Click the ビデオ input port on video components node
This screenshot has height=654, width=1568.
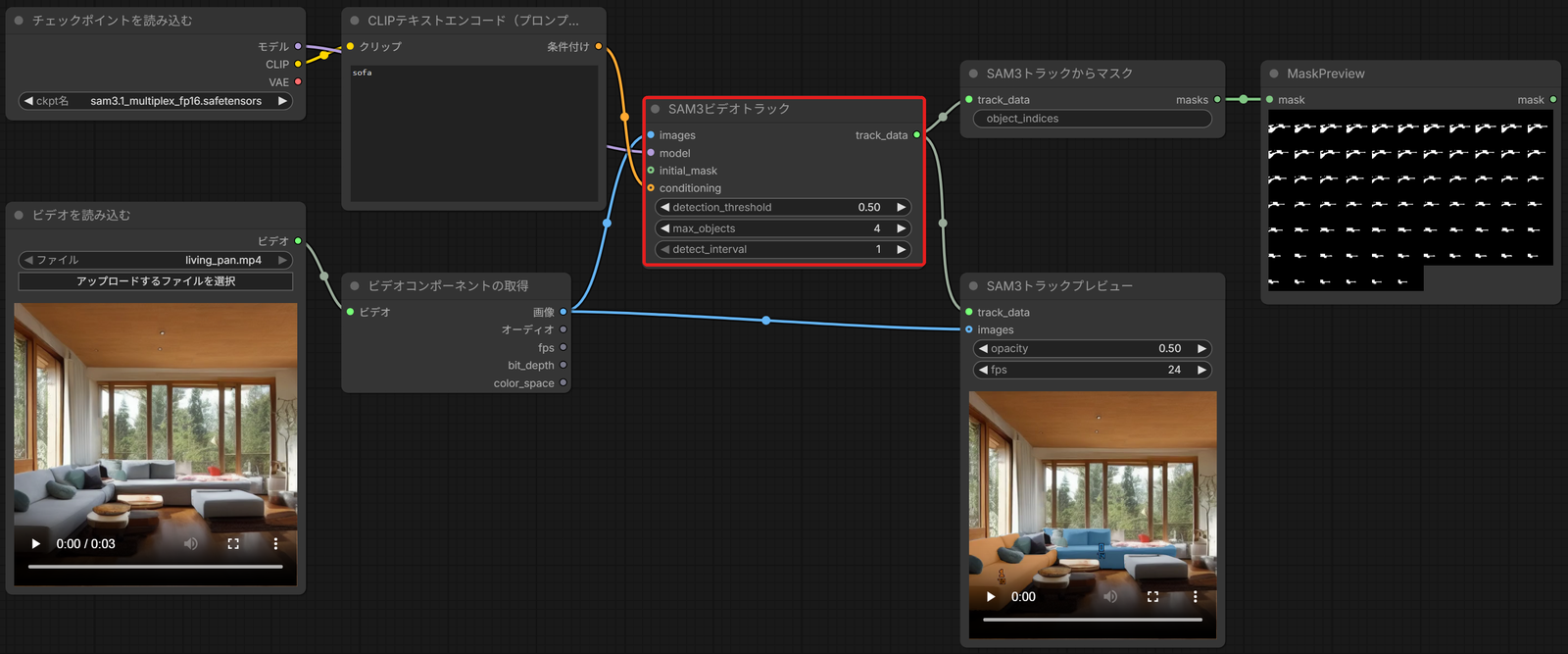click(x=351, y=312)
